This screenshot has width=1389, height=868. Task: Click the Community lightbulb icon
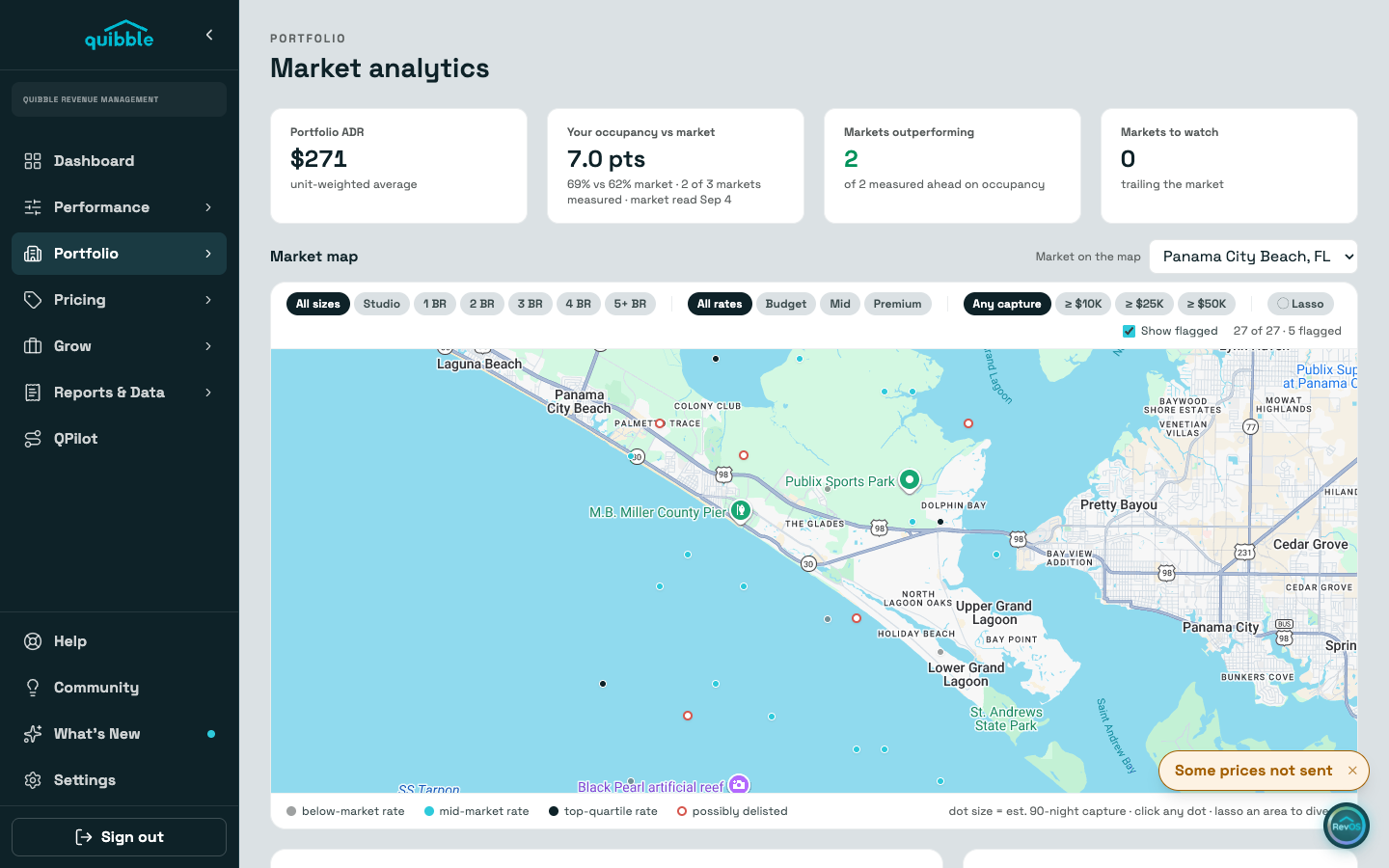(33, 688)
